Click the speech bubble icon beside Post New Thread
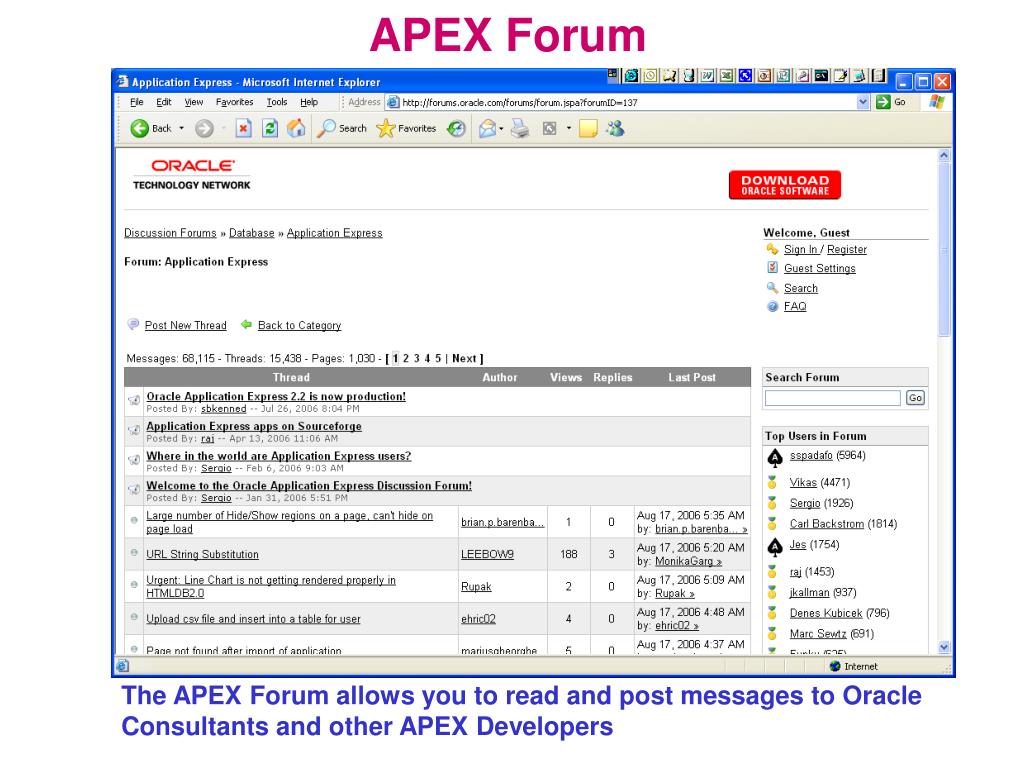The image size is (1024, 768). [133, 324]
